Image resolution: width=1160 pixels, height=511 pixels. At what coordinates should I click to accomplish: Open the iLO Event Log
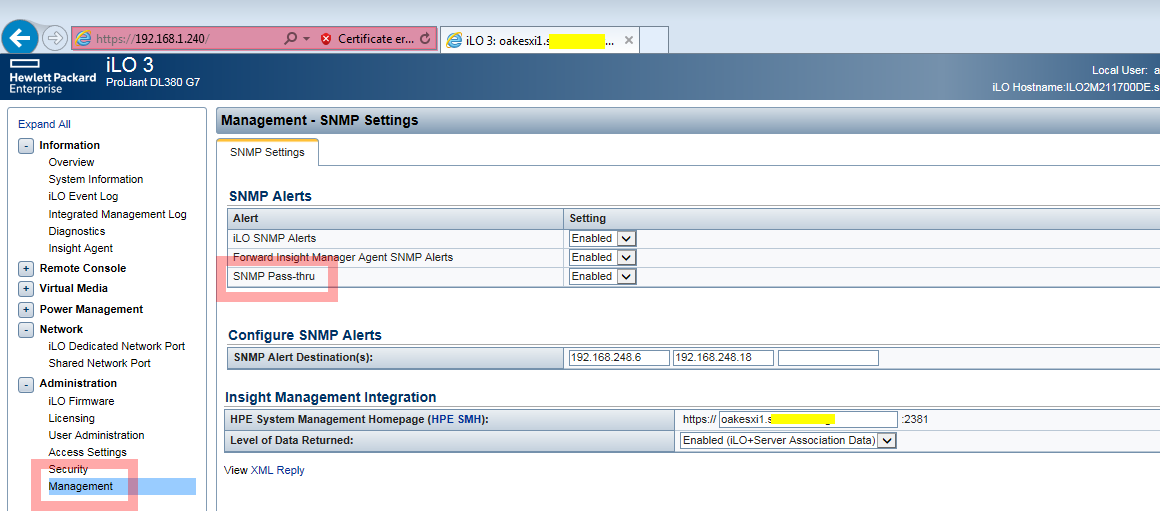click(x=83, y=196)
